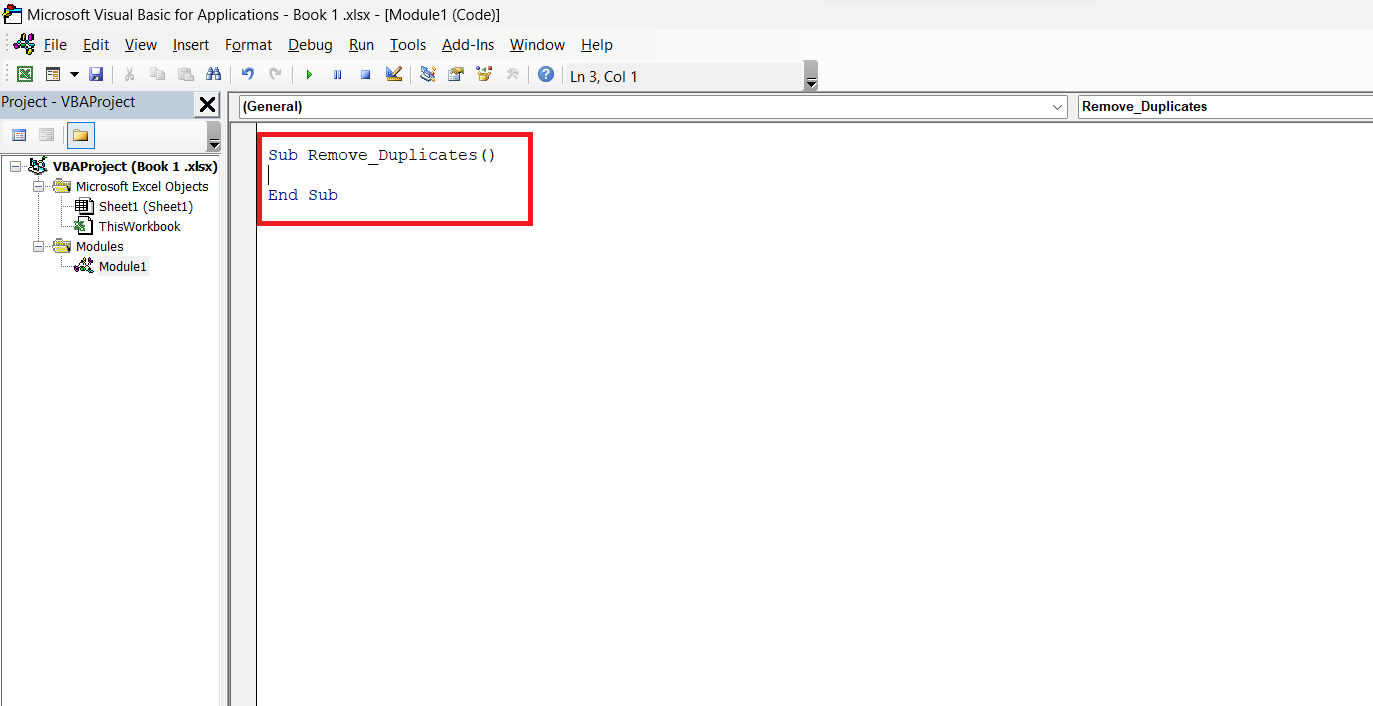Click the VBA application icon in menu bar

click(x=23, y=44)
